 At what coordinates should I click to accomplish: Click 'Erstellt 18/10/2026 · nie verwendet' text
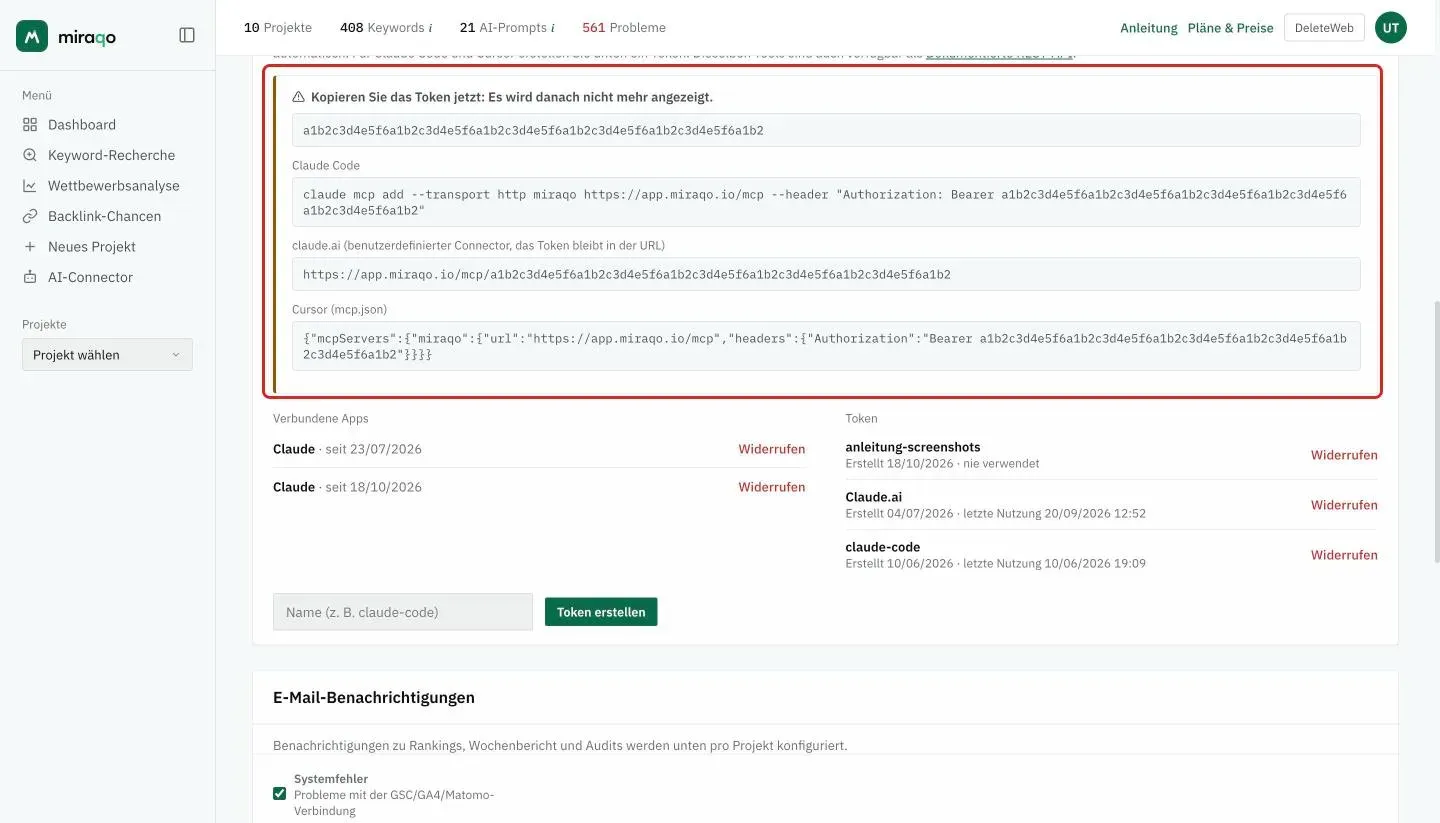[942, 464]
